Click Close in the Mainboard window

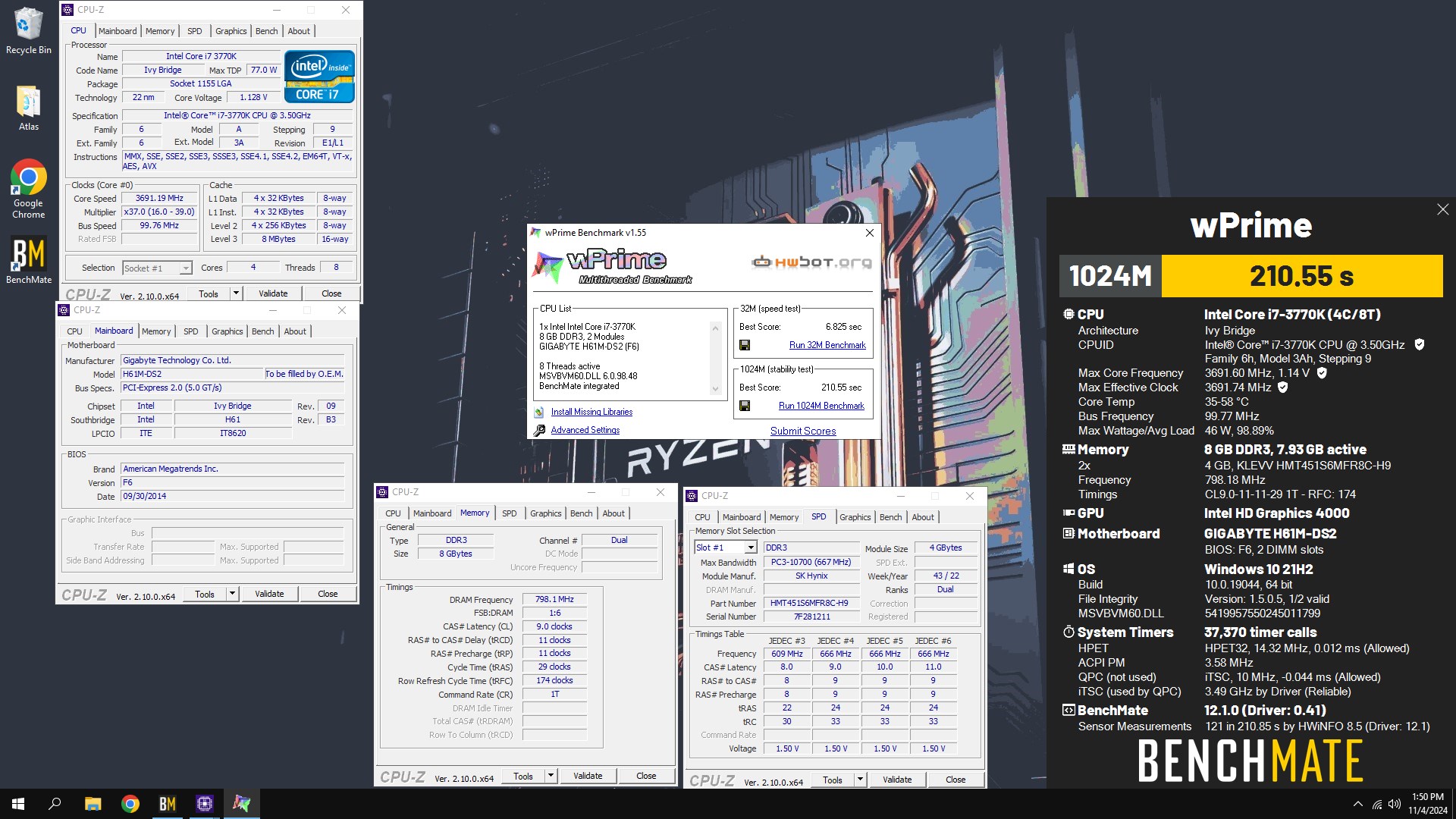point(328,594)
